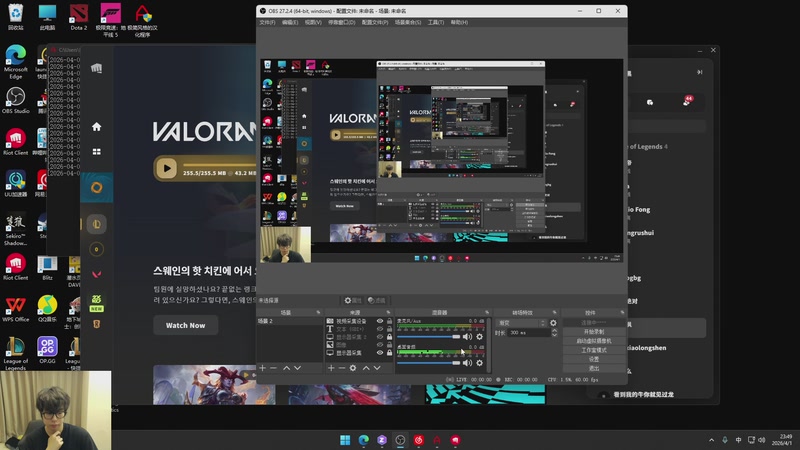Open the grid library icon in Riot sidebar

point(96,152)
